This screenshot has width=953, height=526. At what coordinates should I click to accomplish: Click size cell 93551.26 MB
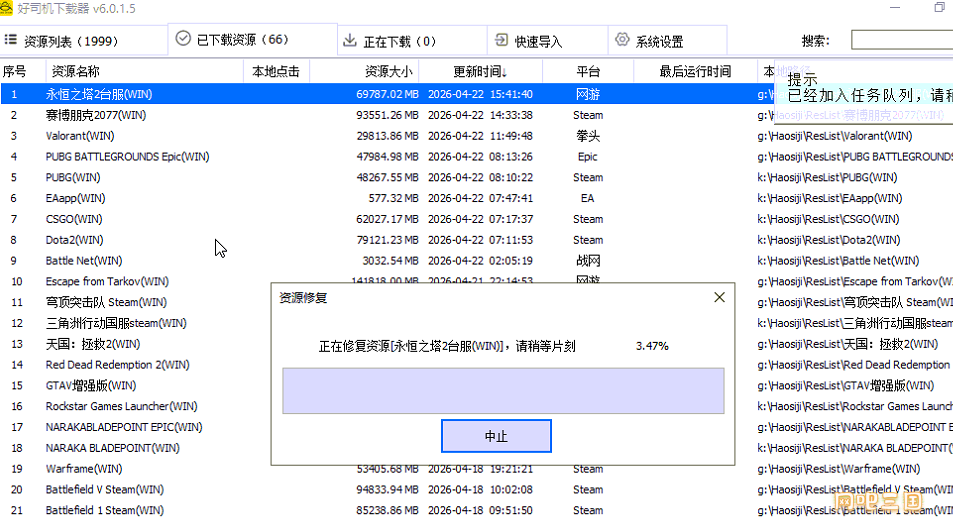click(387, 115)
